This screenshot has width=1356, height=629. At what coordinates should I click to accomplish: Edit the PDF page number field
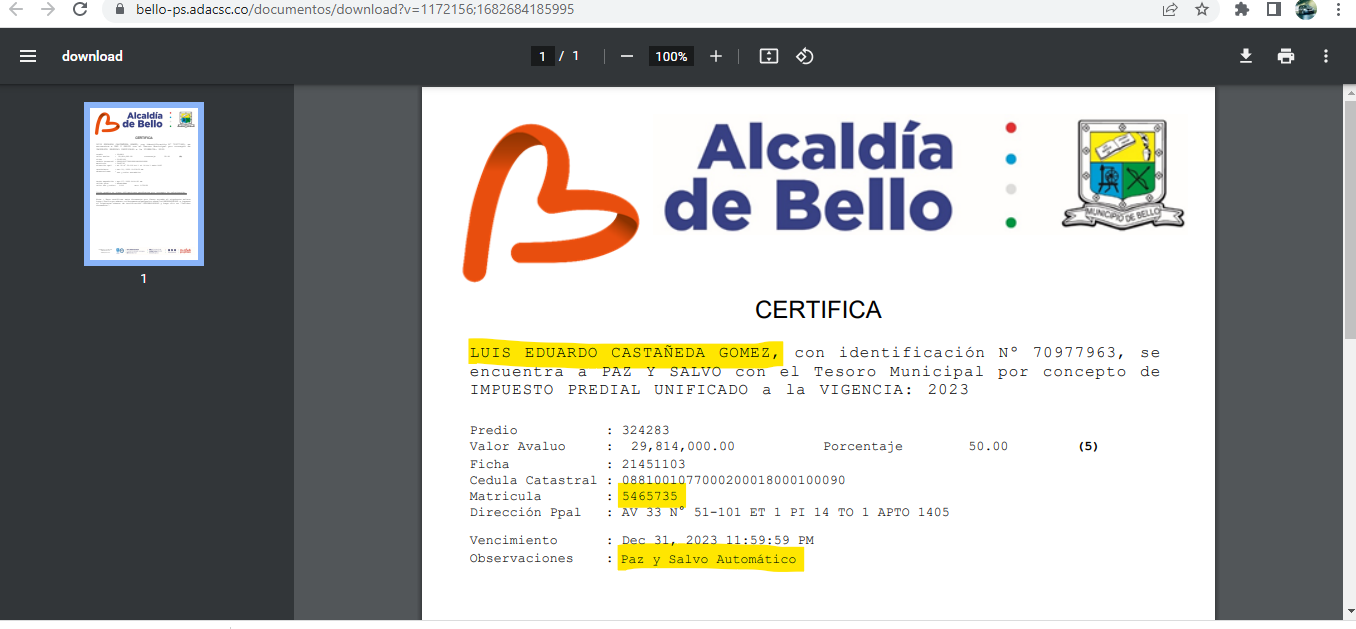542,56
